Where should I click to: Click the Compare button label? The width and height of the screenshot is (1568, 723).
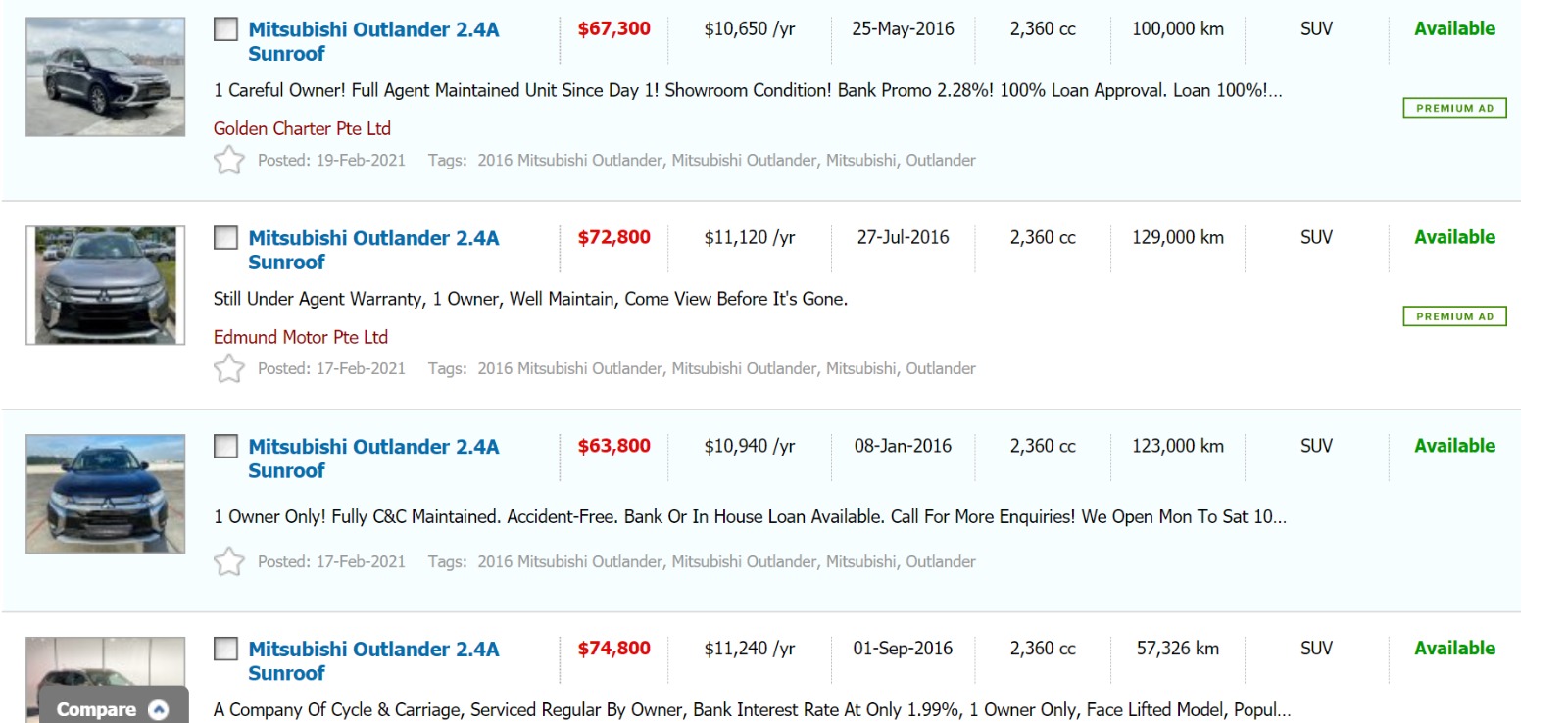click(x=96, y=709)
